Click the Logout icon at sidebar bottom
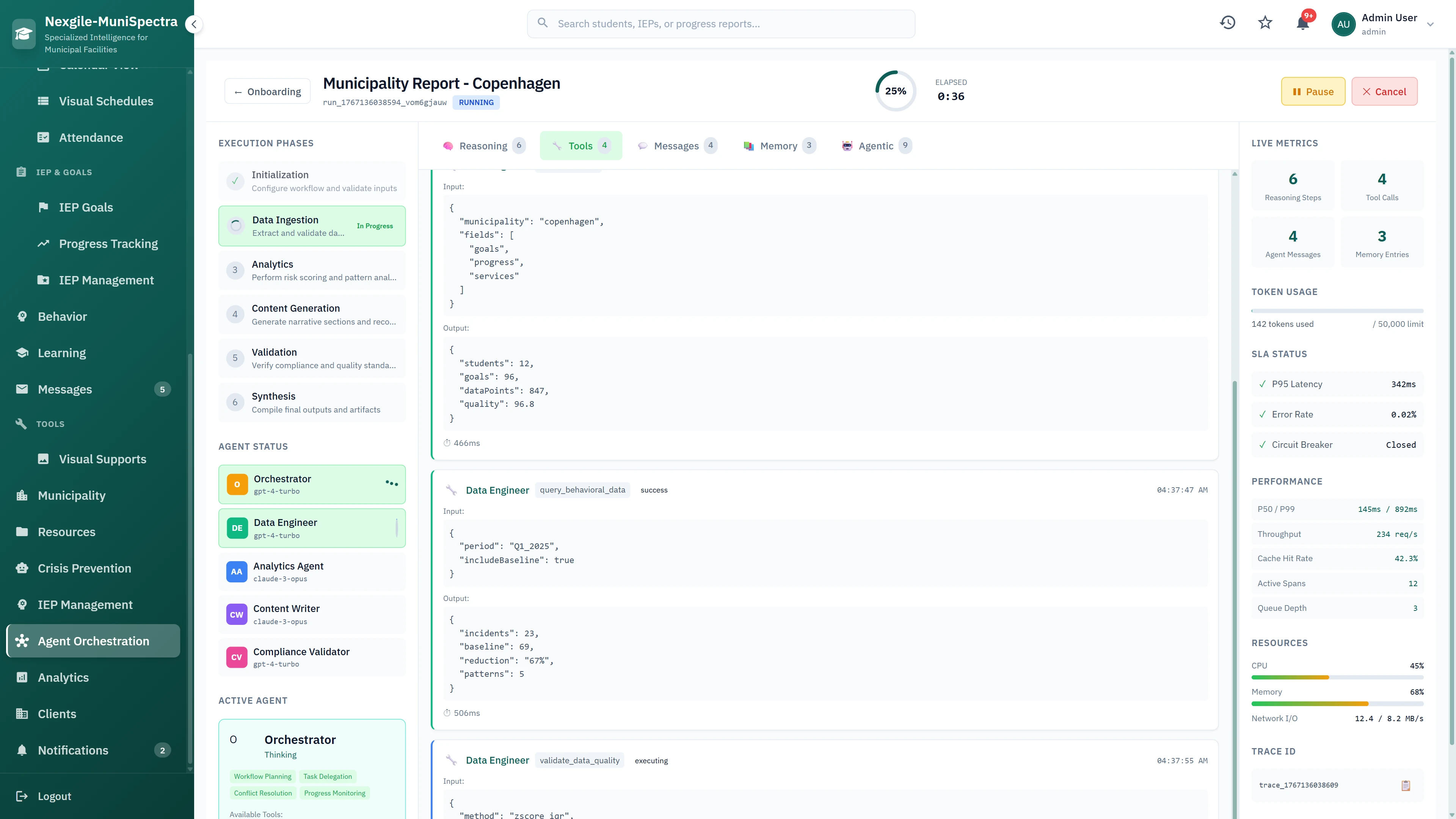This screenshot has height=819, width=1456. click(x=22, y=796)
